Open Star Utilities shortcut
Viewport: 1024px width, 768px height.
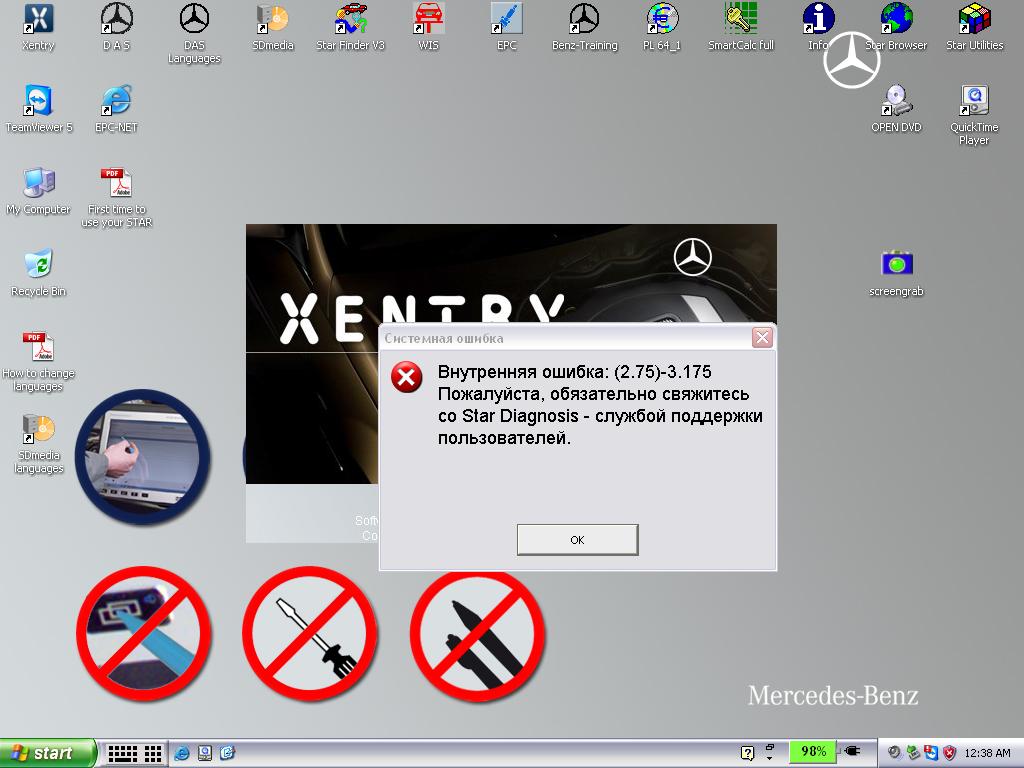(x=974, y=27)
